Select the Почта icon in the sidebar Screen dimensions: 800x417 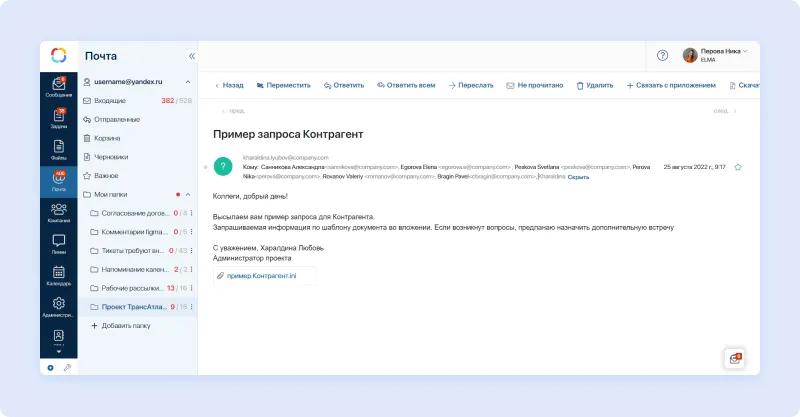tap(59, 181)
